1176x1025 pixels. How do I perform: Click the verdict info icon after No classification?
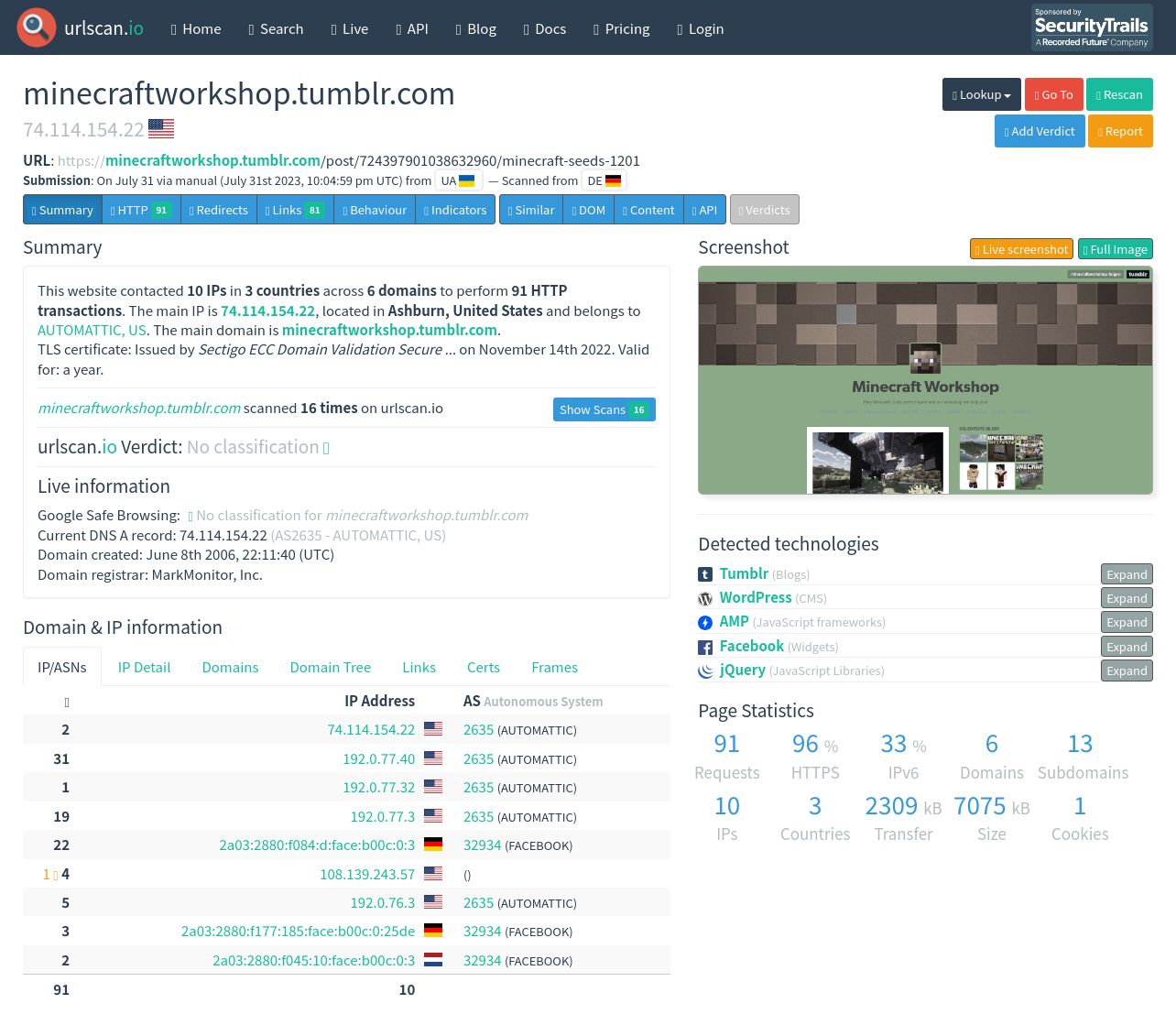click(x=326, y=448)
